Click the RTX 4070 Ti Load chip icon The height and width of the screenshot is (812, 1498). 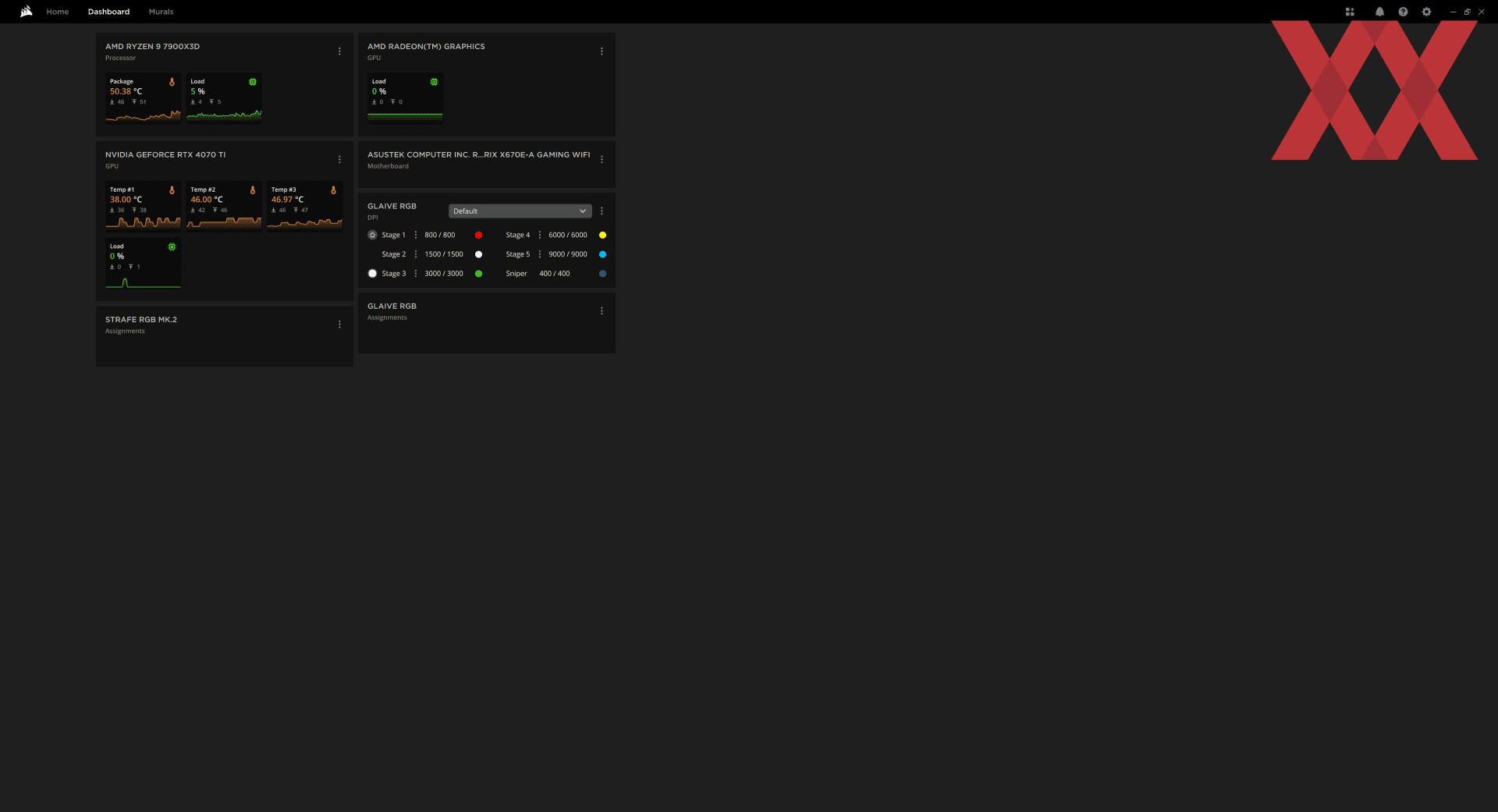(172, 246)
